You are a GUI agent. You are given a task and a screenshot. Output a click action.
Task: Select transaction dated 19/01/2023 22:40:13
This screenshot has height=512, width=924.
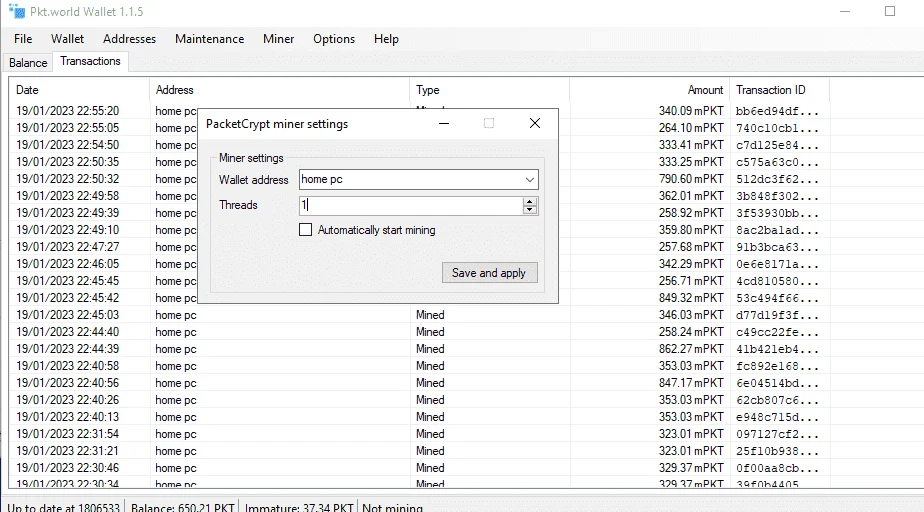click(x=67, y=417)
